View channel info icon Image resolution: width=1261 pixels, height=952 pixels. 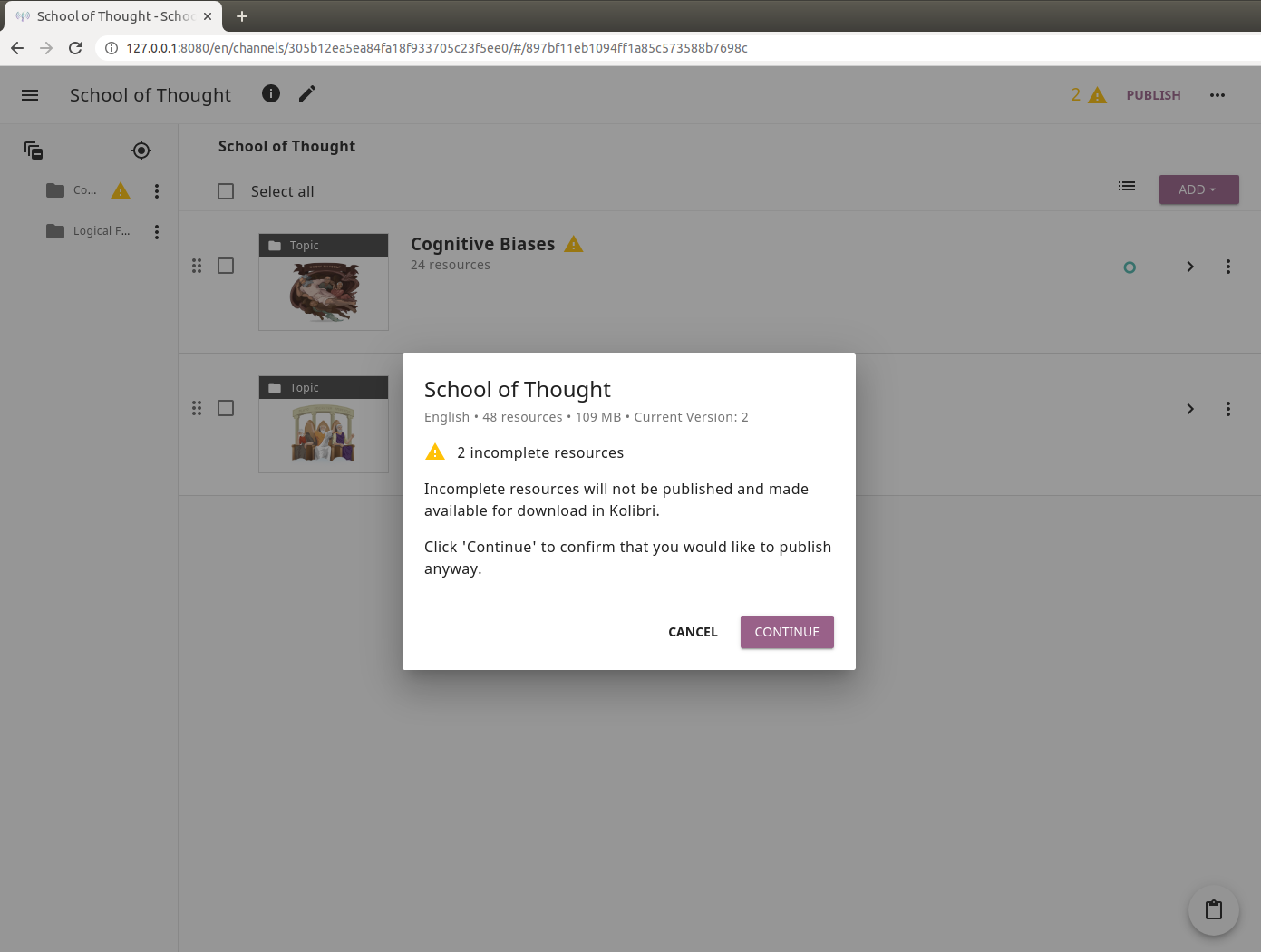point(271,93)
